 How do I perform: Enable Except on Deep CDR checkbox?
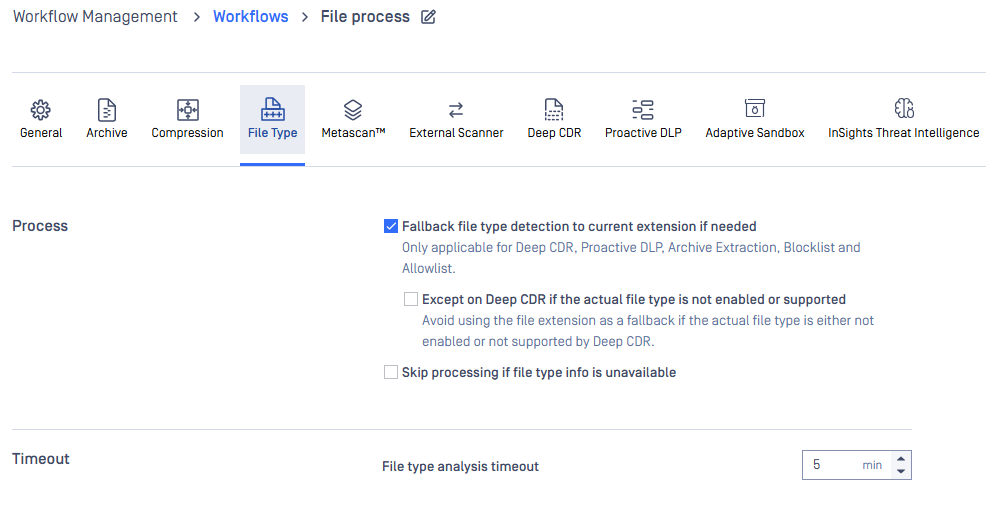coord(411,299)
